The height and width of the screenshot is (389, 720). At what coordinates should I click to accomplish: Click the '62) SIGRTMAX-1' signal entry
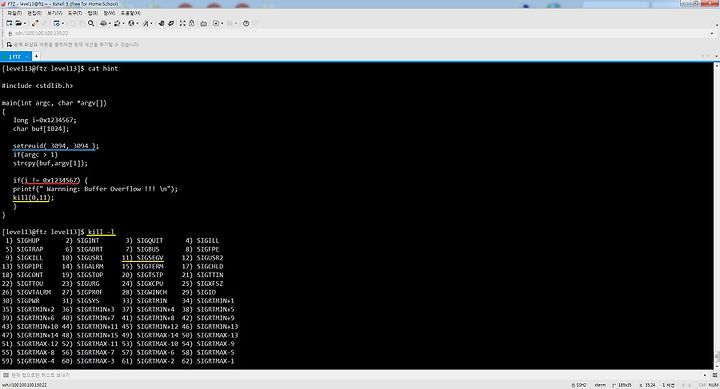coord(208,361)
